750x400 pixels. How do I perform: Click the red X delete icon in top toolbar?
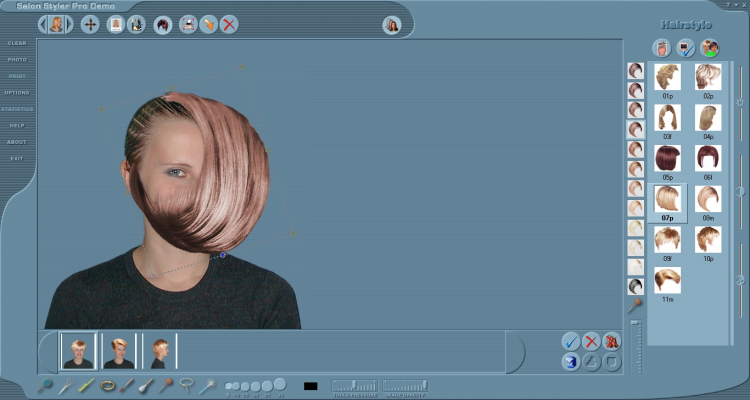pyautogui.click(x=229, y=24)
